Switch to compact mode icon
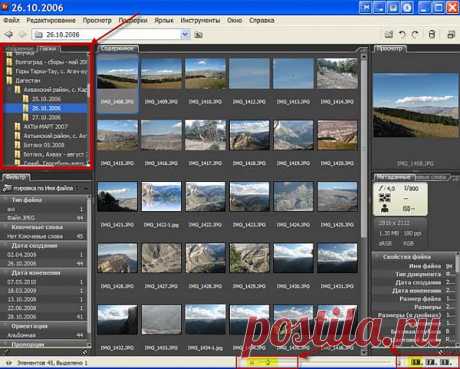460x369 pixels. click(451, 35)
